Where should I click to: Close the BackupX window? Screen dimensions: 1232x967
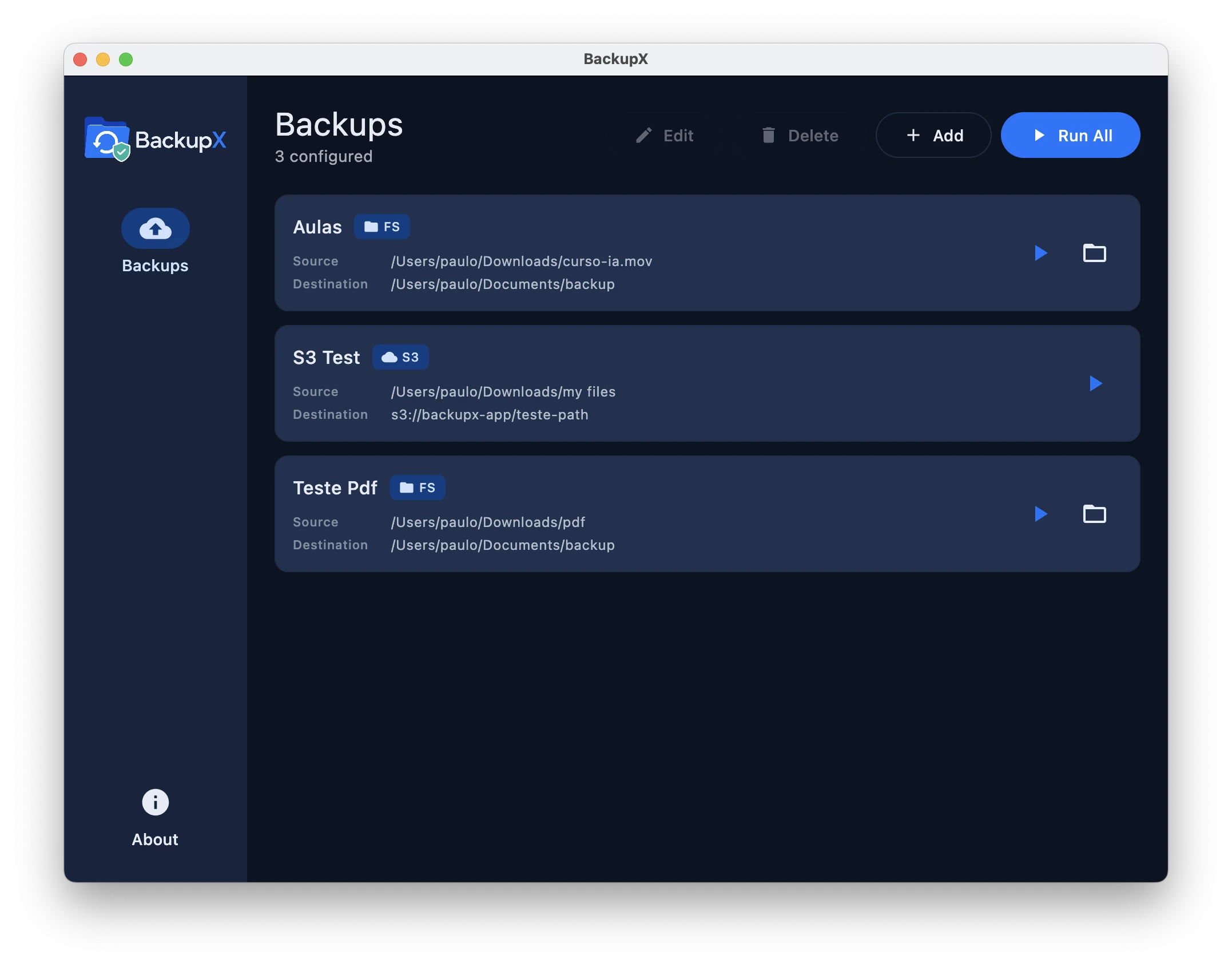click(x=80, y=60)
